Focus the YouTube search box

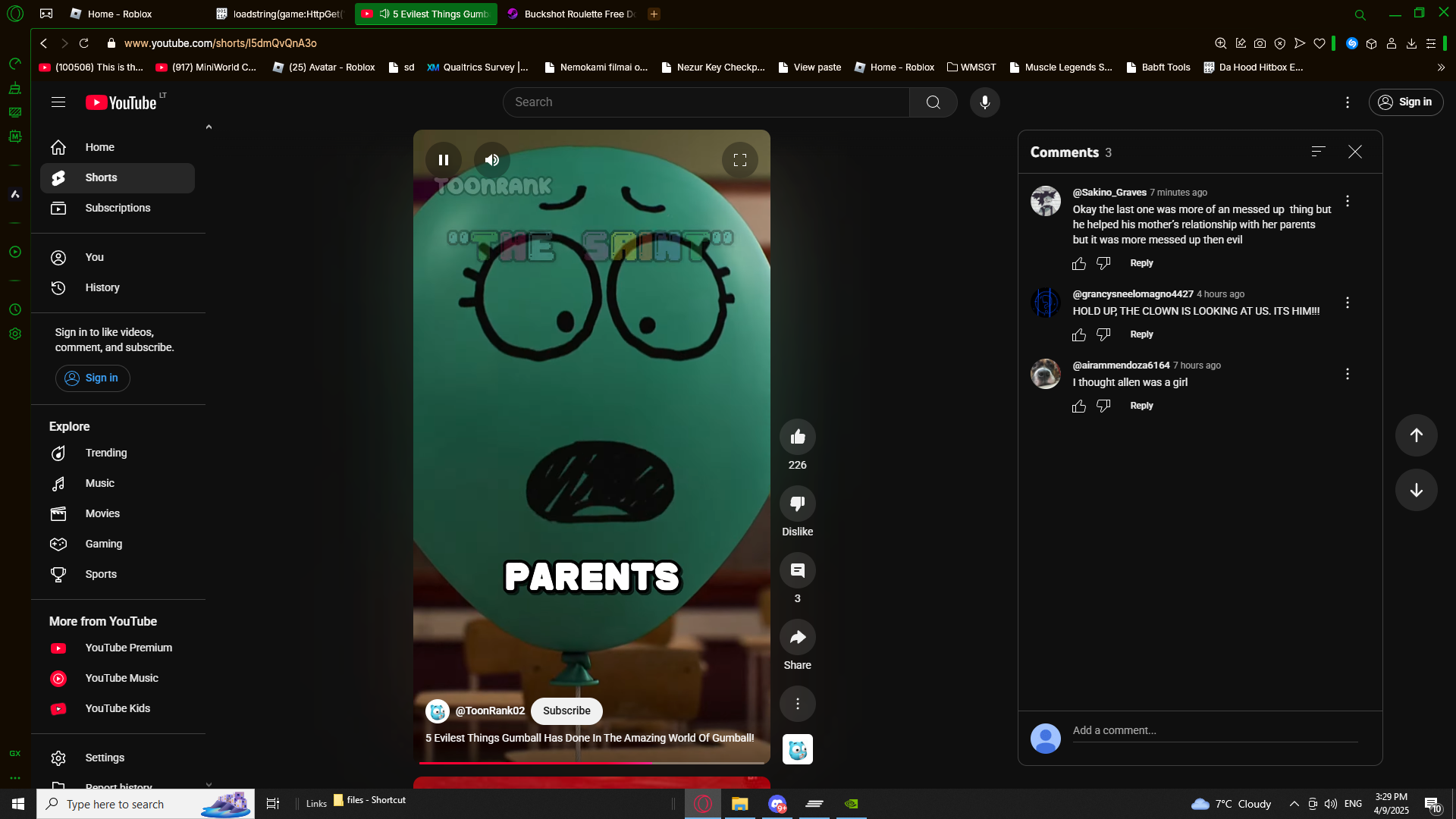(706, 102)
